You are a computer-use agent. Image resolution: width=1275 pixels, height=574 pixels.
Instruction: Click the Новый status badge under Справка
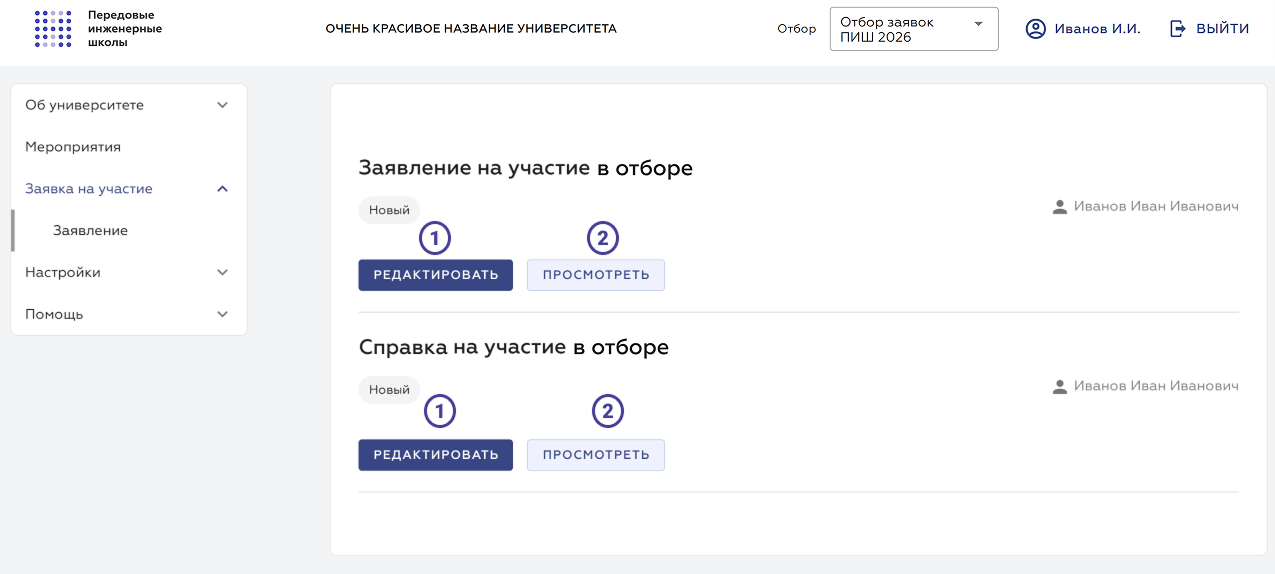389,390
